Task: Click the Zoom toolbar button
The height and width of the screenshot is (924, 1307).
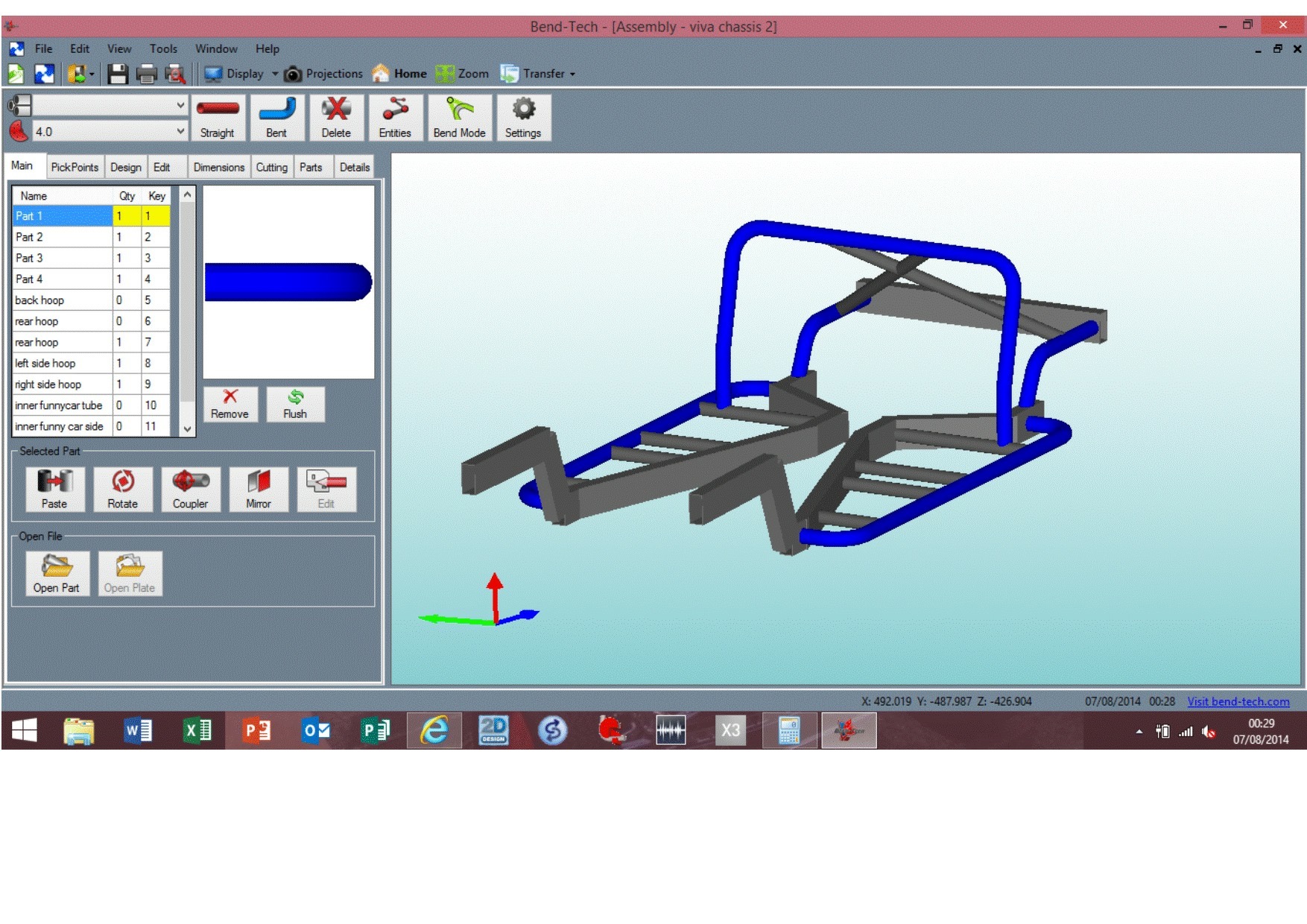Action: [463, 74]
